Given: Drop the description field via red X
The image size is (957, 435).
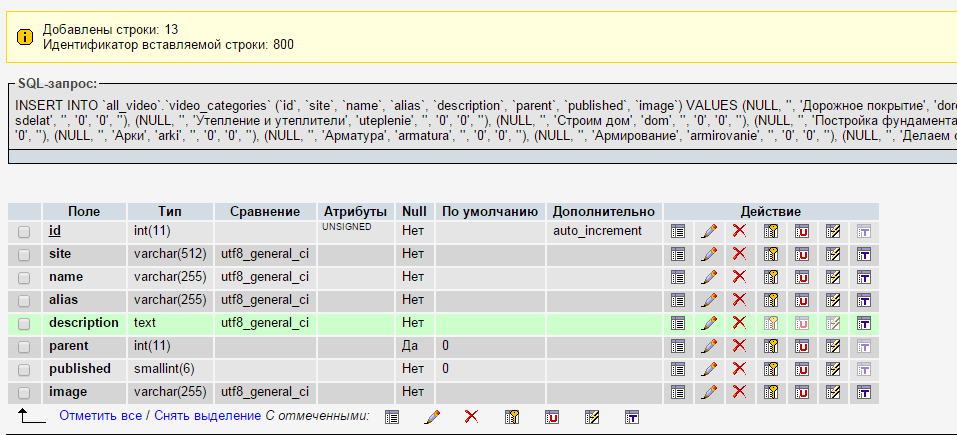Looking at the screenshot, I should (x=740, y=323).
